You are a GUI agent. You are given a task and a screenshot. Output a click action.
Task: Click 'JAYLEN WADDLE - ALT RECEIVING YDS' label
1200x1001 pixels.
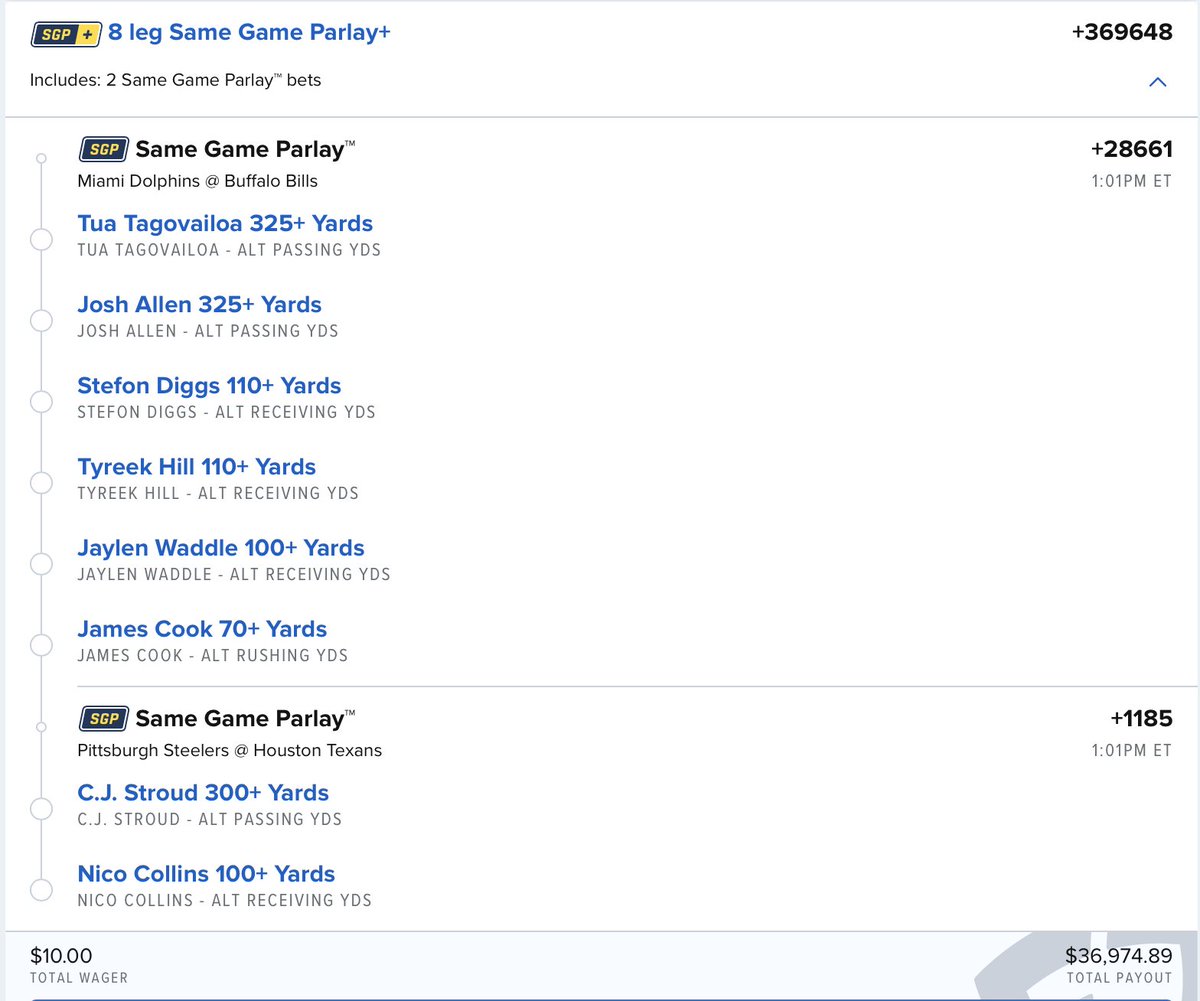[234, 574]
